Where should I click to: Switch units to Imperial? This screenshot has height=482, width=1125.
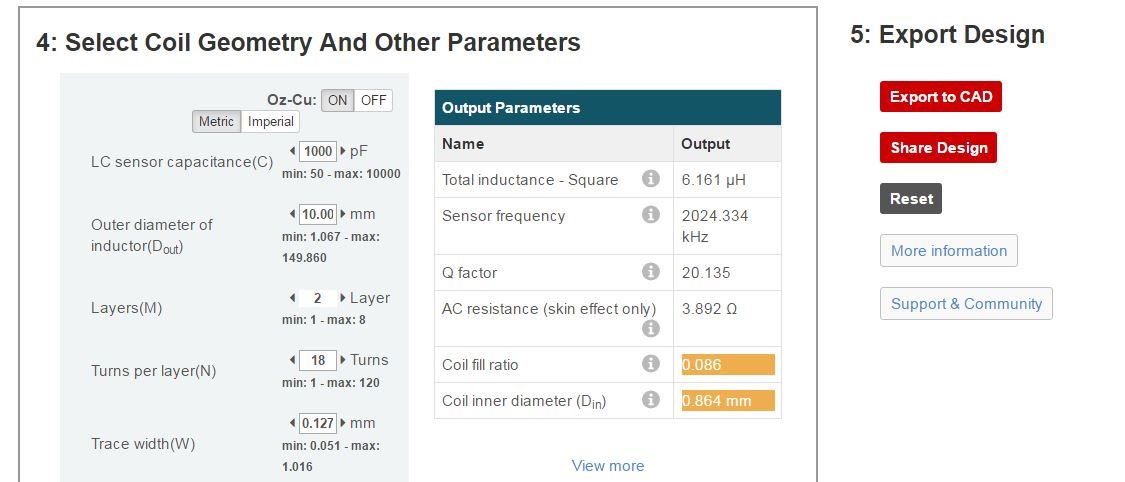point(271,122)
